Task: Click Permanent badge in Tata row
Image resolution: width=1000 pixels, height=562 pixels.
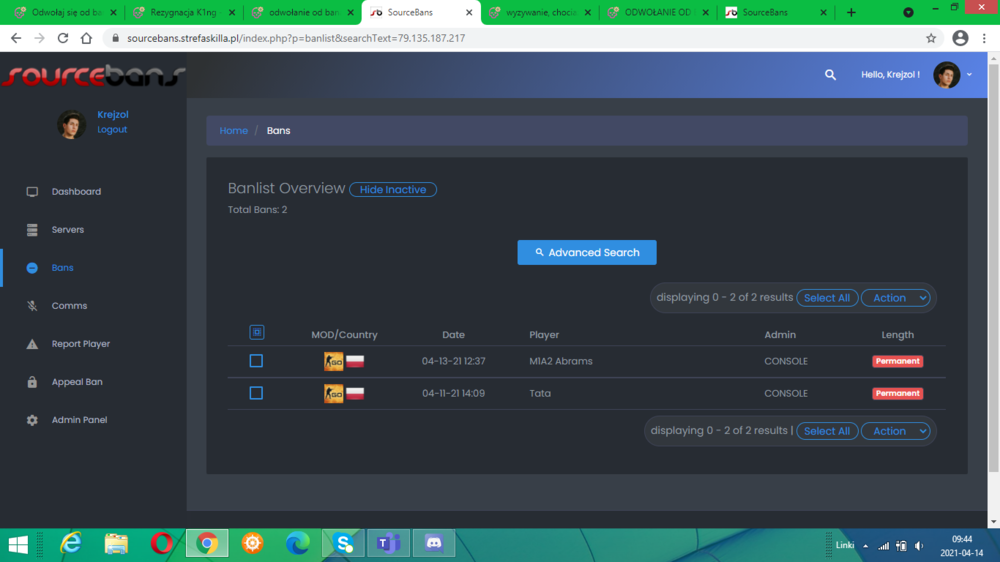Action: pos(897,394)
